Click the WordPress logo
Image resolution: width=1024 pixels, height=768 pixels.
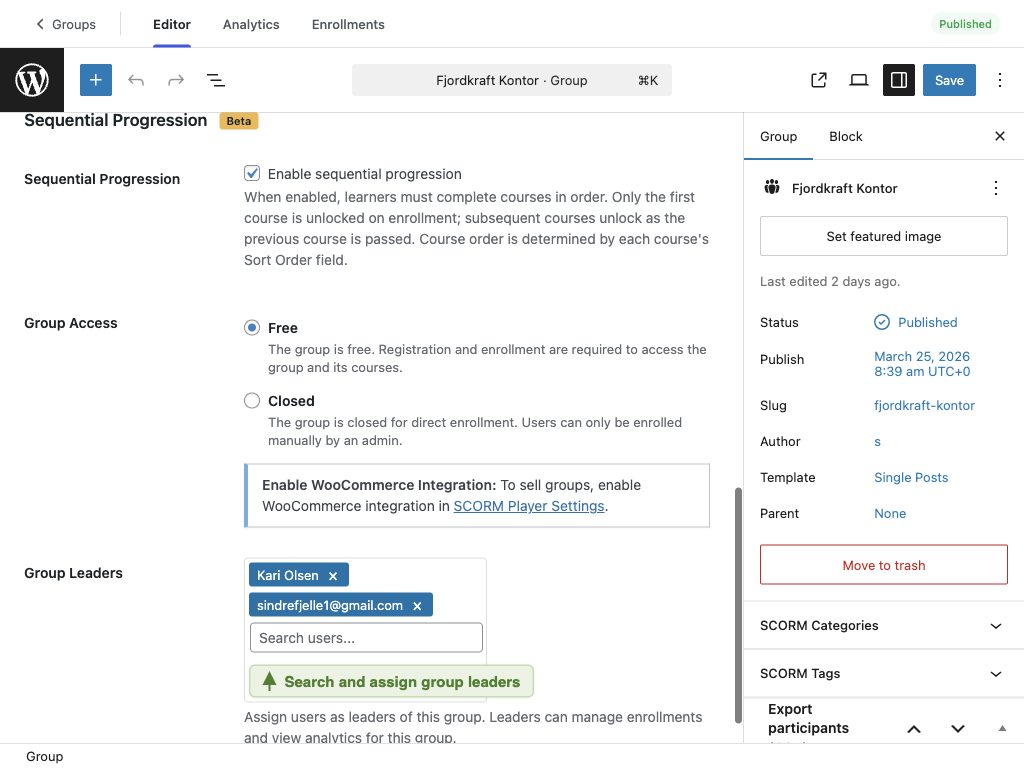pyautogui.click(x=31, y=79)
